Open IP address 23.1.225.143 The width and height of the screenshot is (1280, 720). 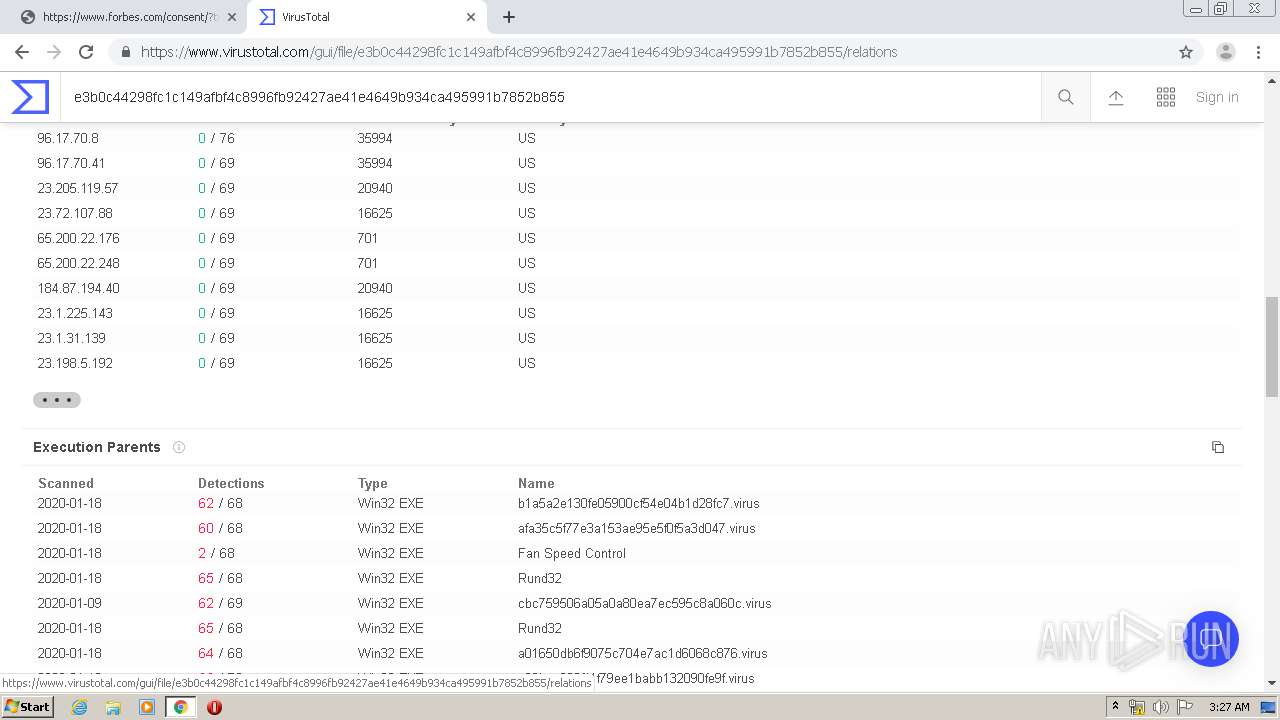tap(75, 313)
